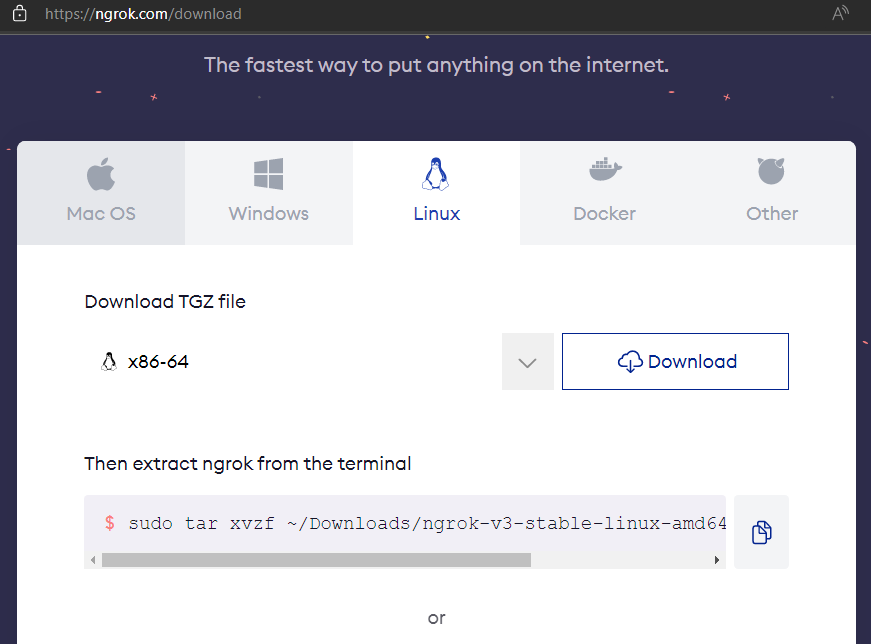Select the Docker tab label
Screen dimensions: 871x644
click(604, 213)
